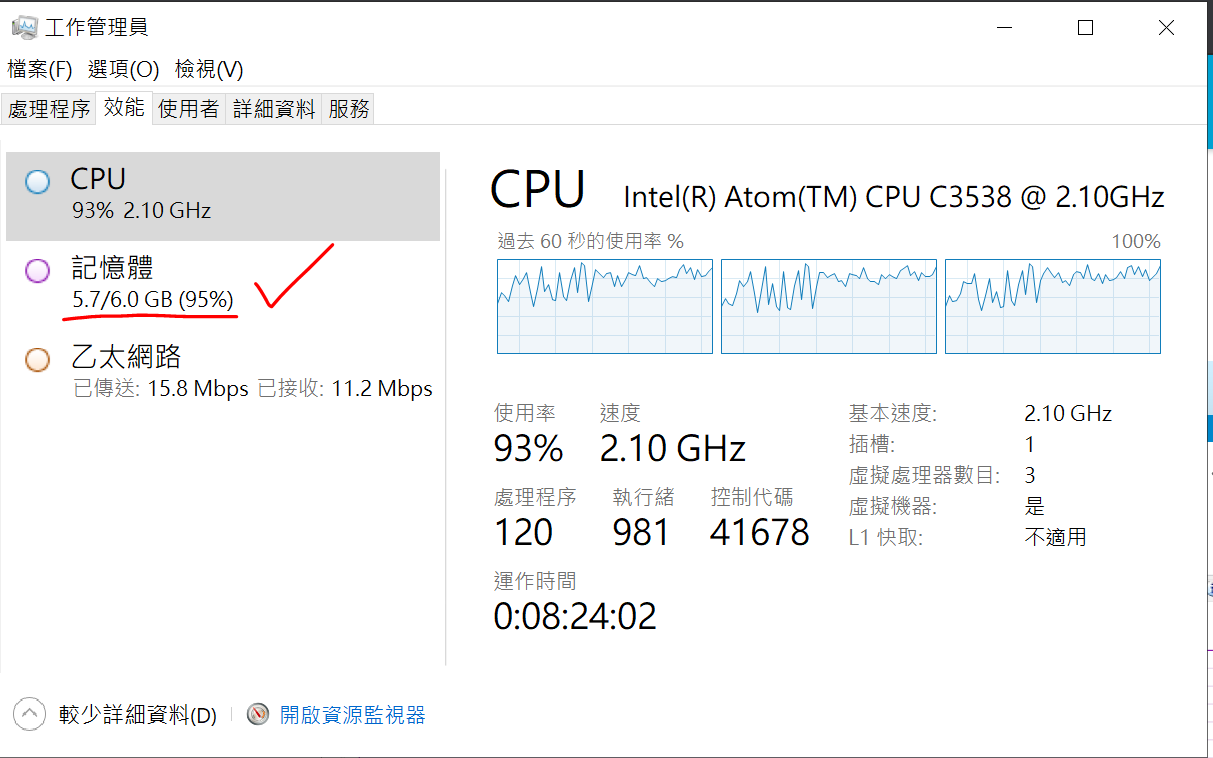Open the 檔案(F) menu

tap(40, 69)
